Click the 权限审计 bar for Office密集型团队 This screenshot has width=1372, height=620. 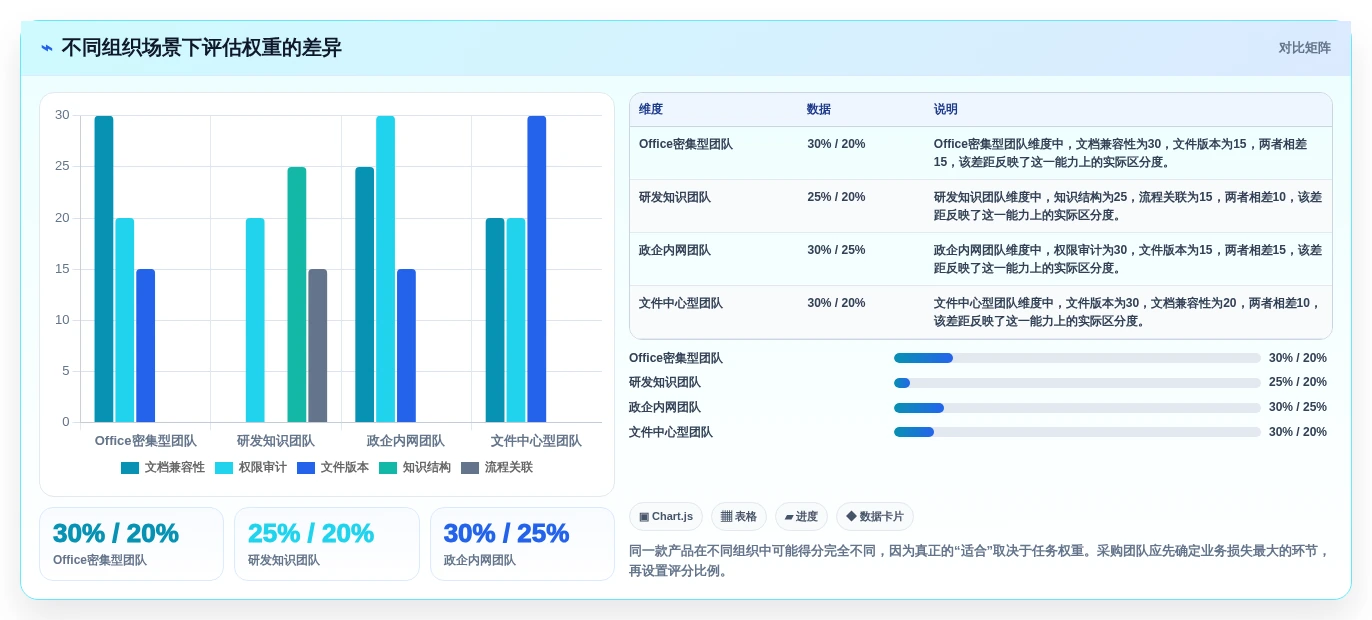pos(125,320)
